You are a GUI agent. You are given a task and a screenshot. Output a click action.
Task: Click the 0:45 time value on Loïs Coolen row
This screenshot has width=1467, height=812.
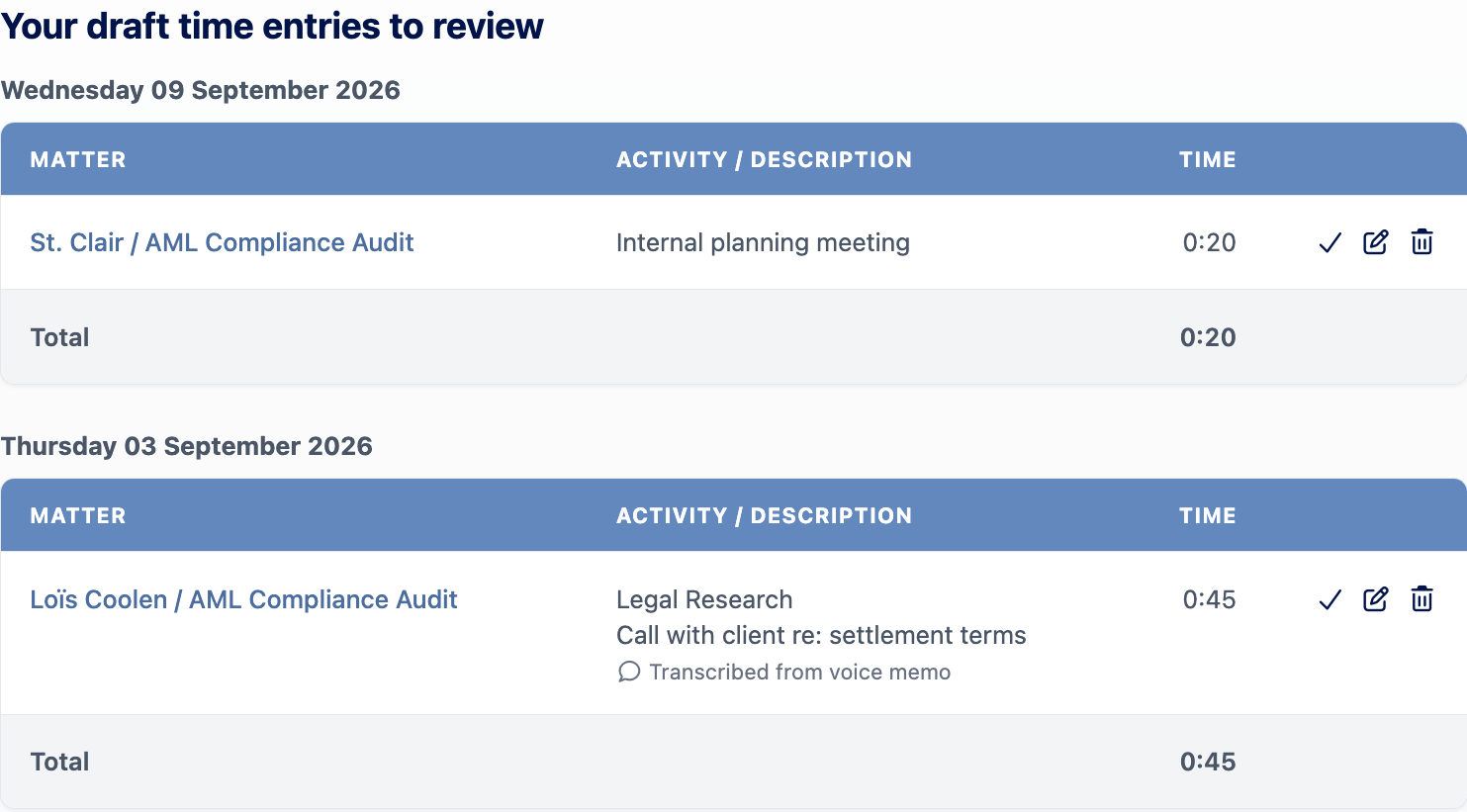(x=1209, y=599)
